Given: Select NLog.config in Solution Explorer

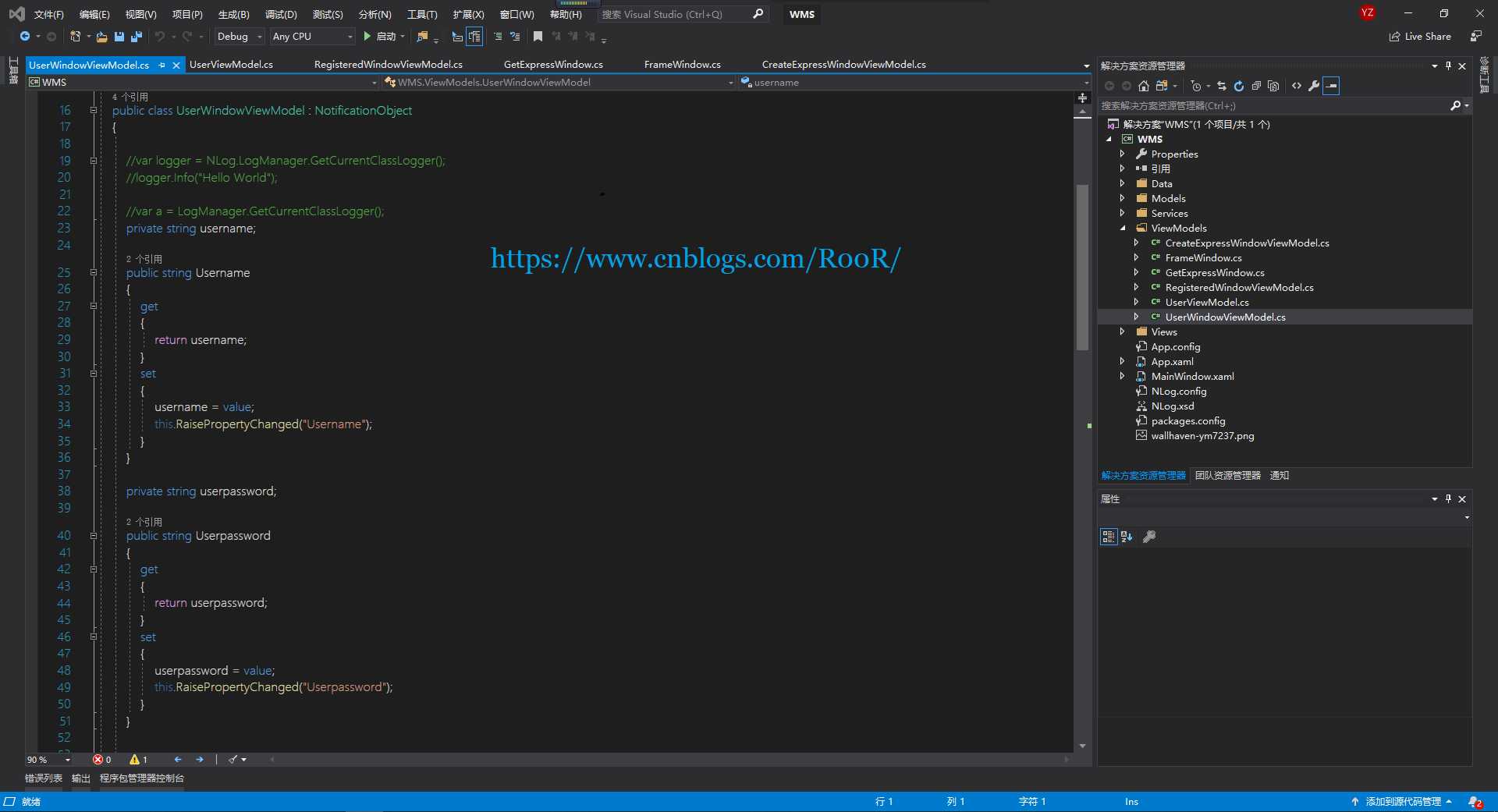Looking at the screenshot, I should coord(1178,392).
